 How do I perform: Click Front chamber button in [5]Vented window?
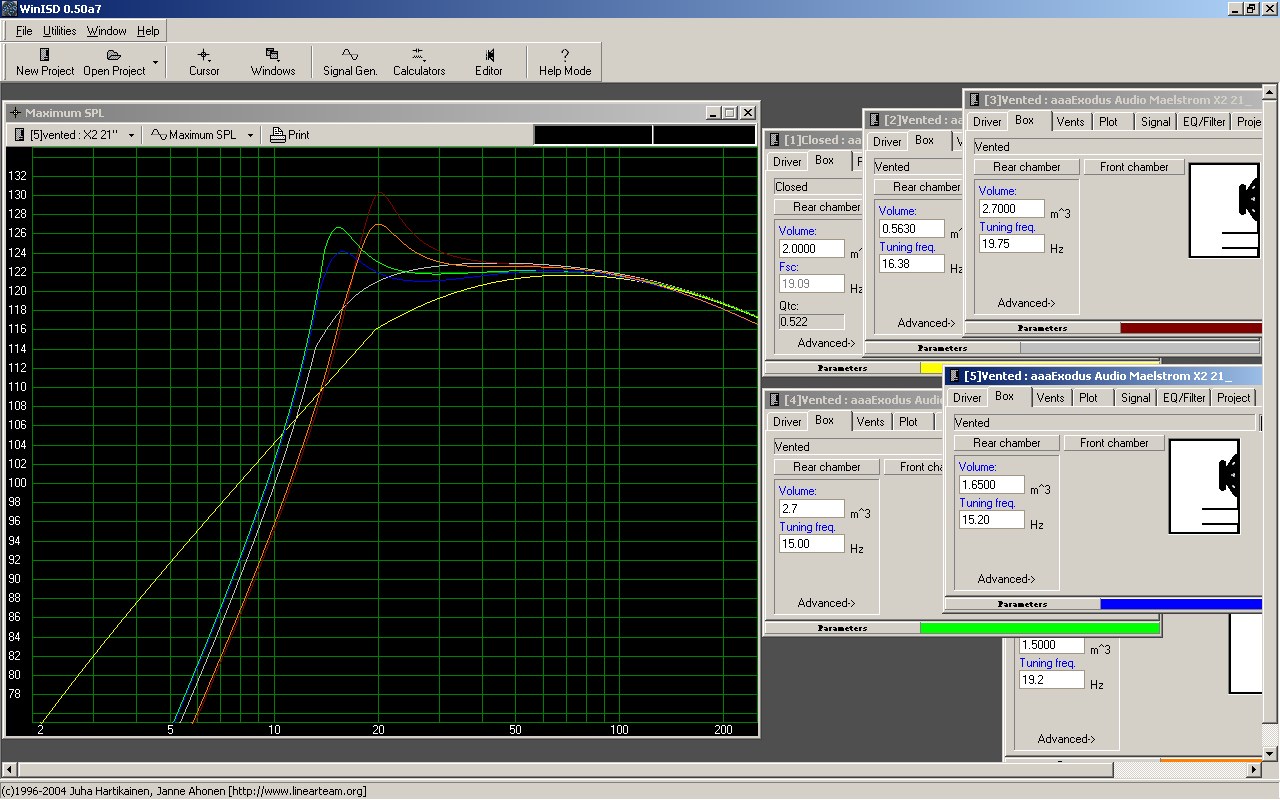[x=1114, y=443]
